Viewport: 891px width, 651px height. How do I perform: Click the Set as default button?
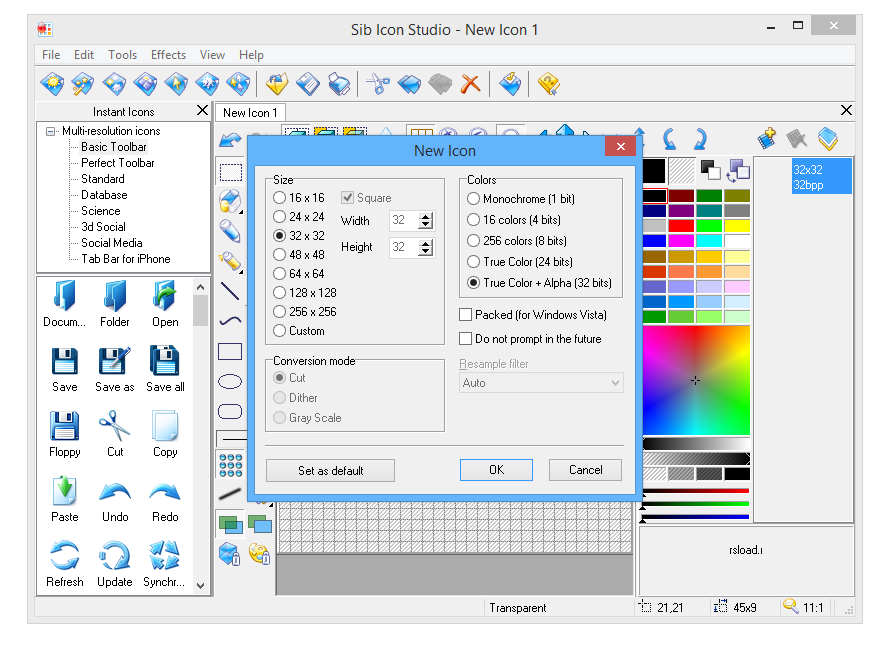(x=330, y=470)
